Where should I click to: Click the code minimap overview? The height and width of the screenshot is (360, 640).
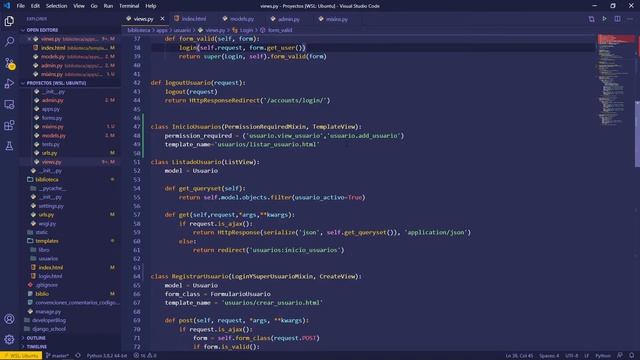[616, 80]
